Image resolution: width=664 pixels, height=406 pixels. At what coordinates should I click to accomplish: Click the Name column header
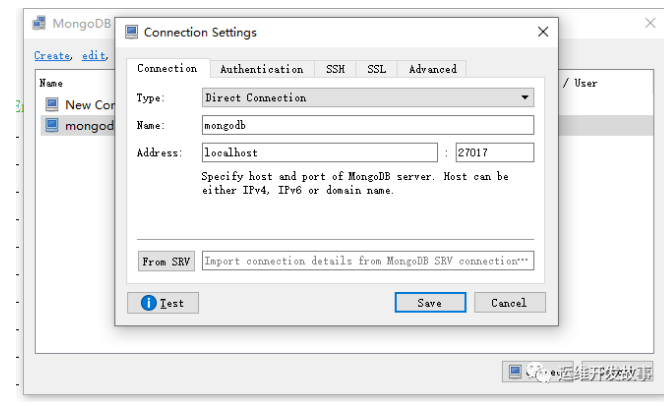(51, 83)
